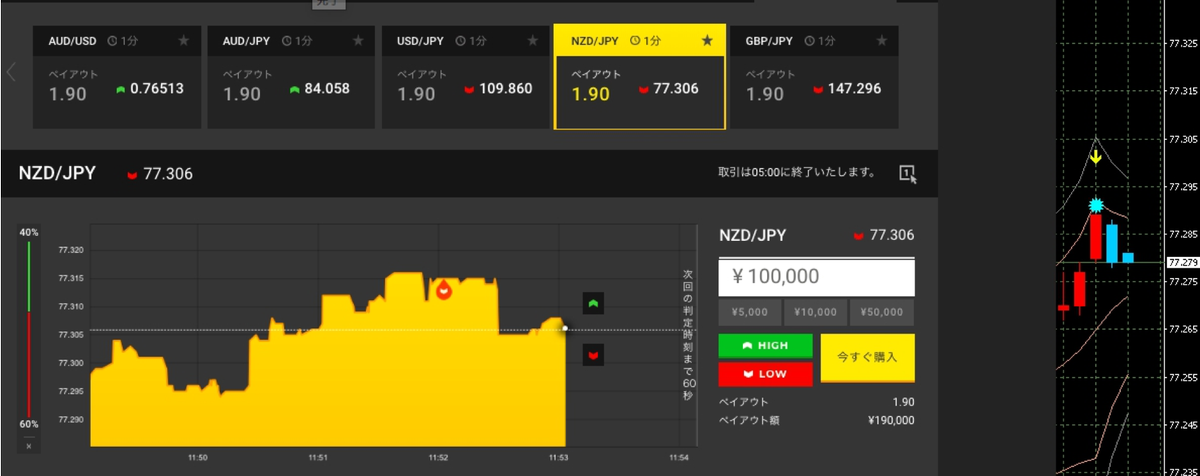Favorite AUD/USD with its star icon
This screenshot has width=1200, height=476.
(183, 41)
